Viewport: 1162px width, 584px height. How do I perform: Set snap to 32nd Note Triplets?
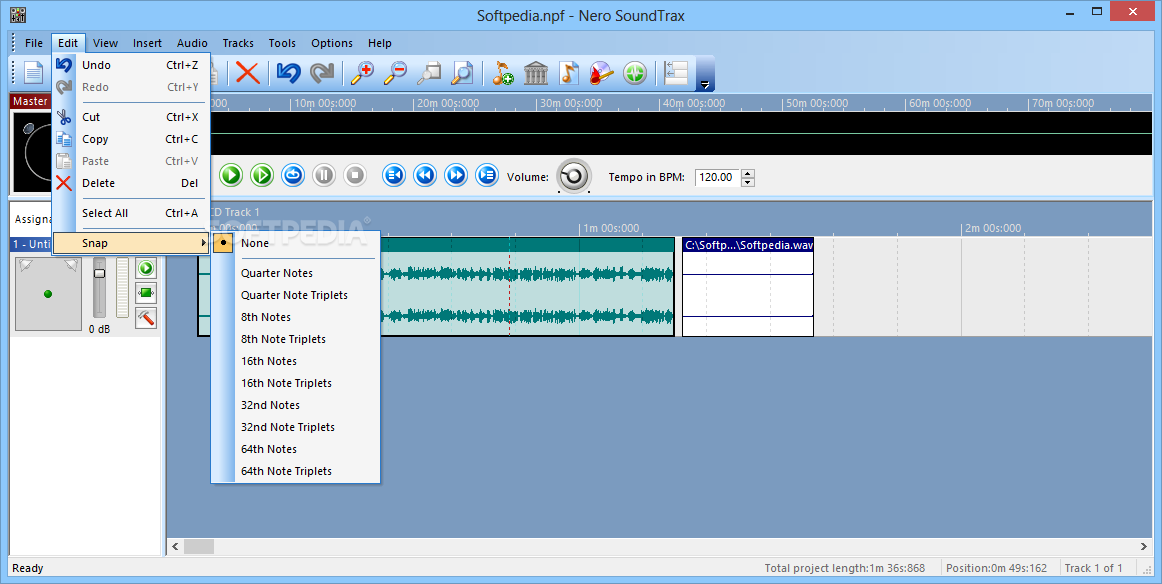coord(296,427)
